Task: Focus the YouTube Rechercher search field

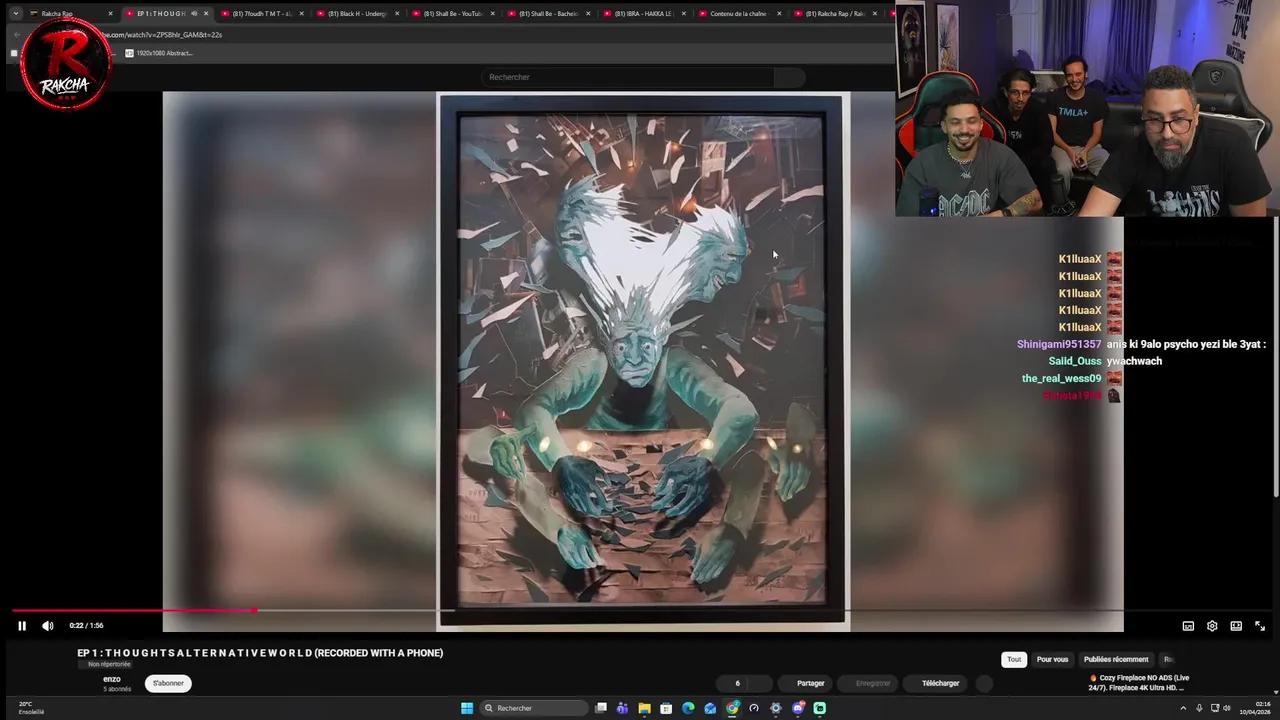Action: click(x=628, y=77)
